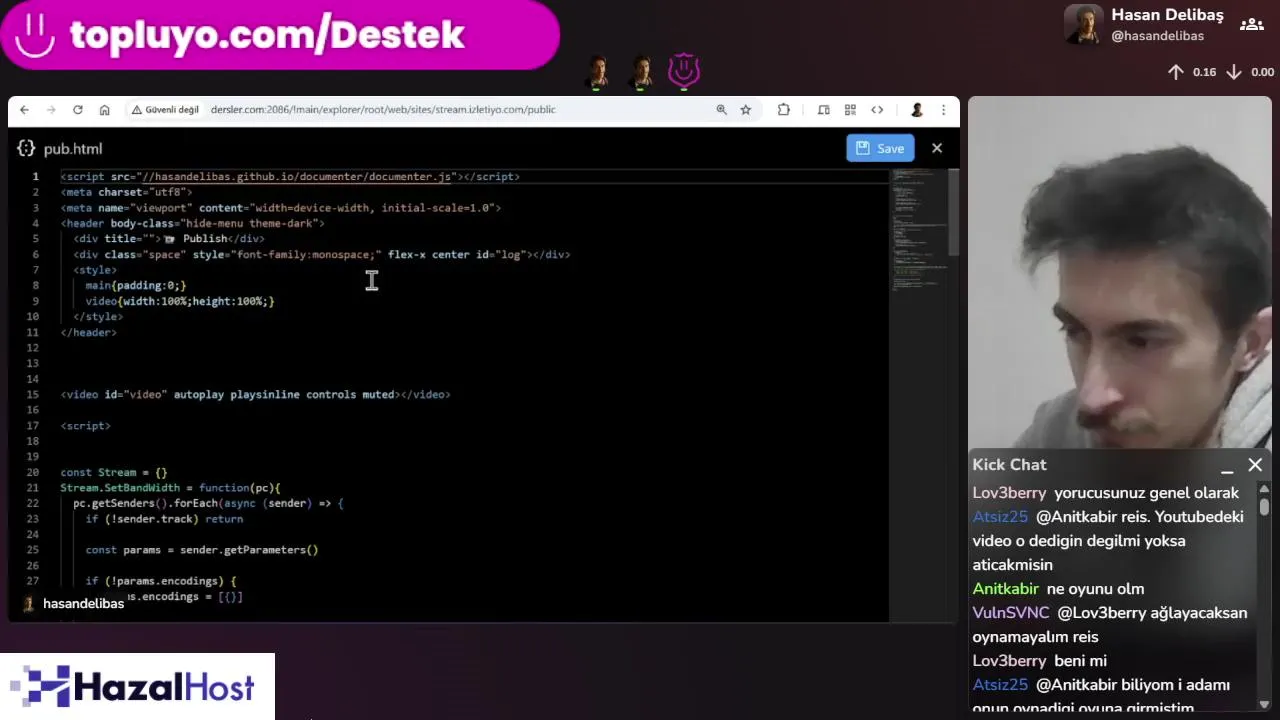Click Anitkabir username in chat
This screenshot has height=720, width=1280.
[x=1005, y=589]
